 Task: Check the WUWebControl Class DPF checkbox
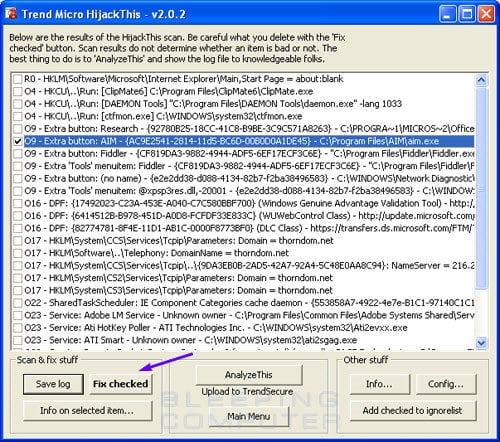point(18,216)
